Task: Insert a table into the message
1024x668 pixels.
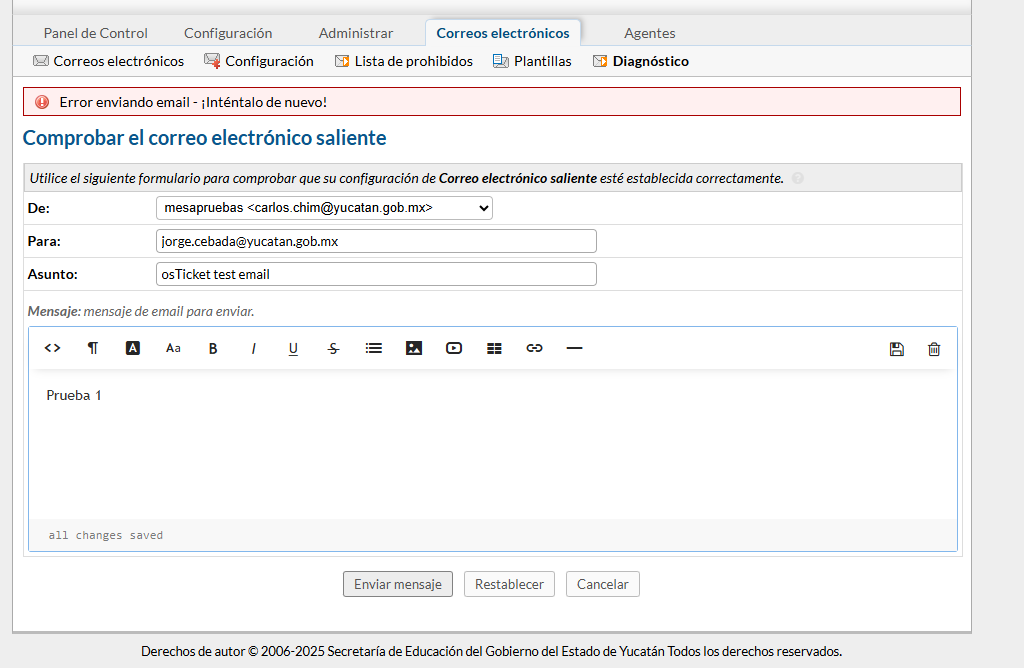Action: [494, 348]
